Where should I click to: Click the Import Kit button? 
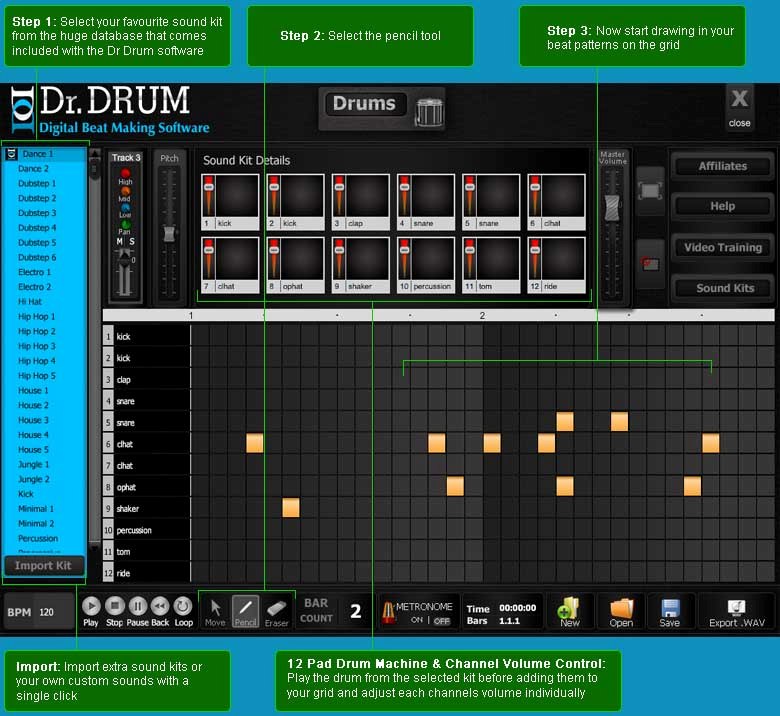click(44, 565)
